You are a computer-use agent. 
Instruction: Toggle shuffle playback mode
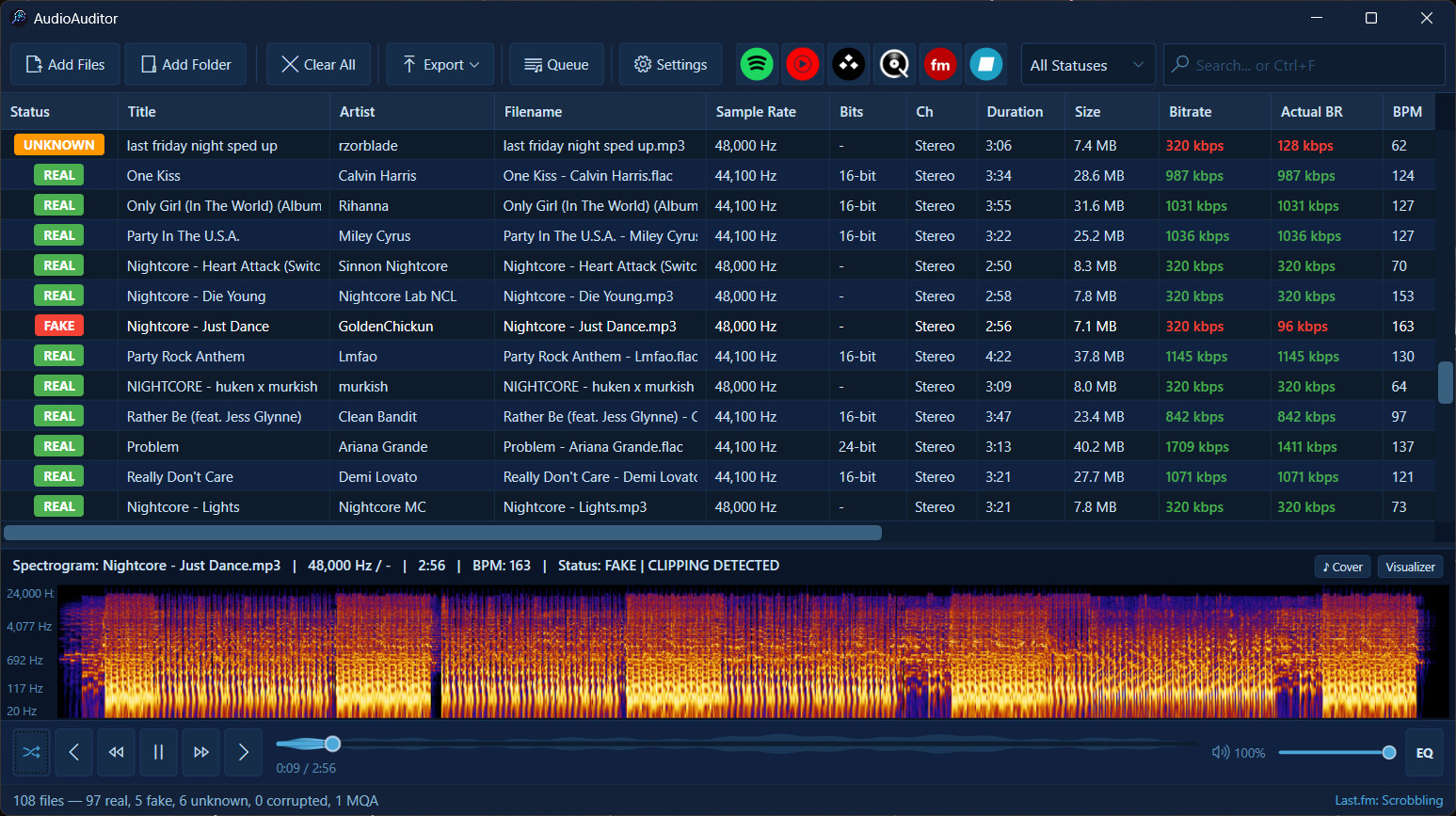[x=31, y=752]
